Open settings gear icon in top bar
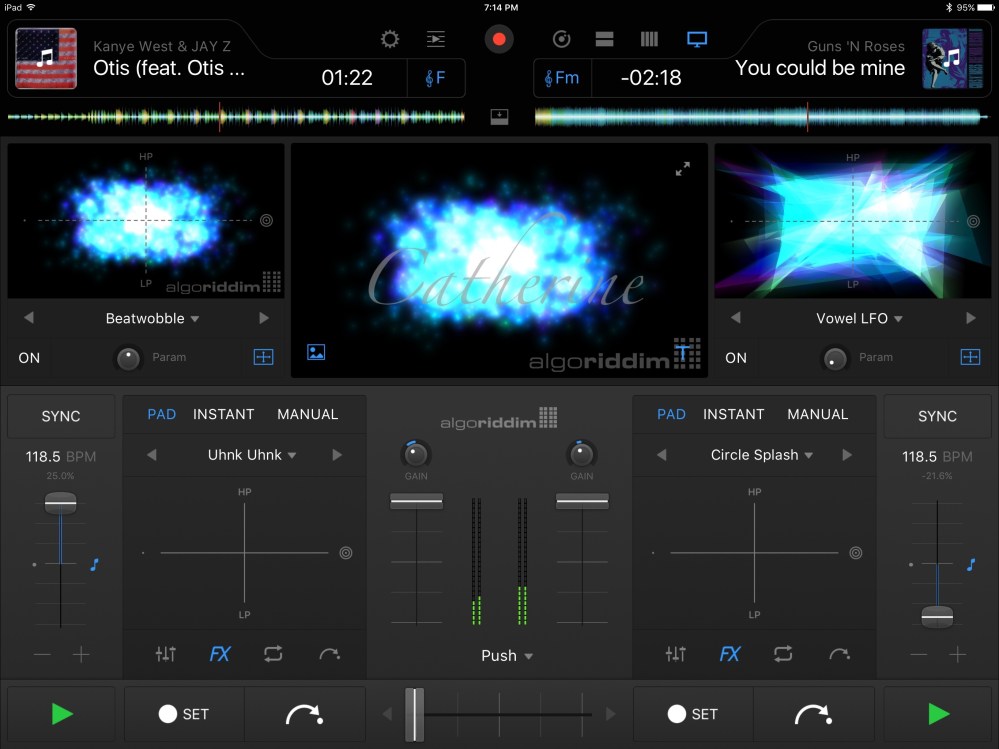 (x=390, y=39)
